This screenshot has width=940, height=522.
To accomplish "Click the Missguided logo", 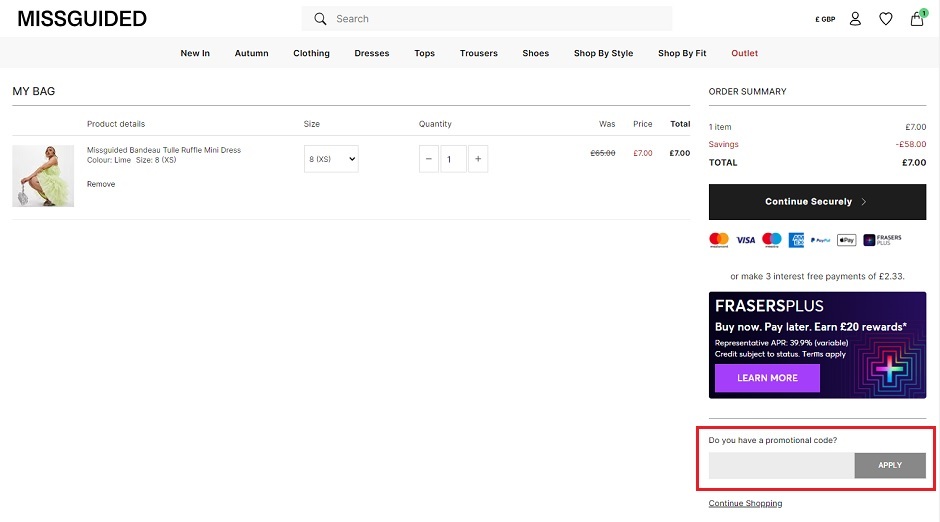I will pyautogui.click(x=82, y=19).
